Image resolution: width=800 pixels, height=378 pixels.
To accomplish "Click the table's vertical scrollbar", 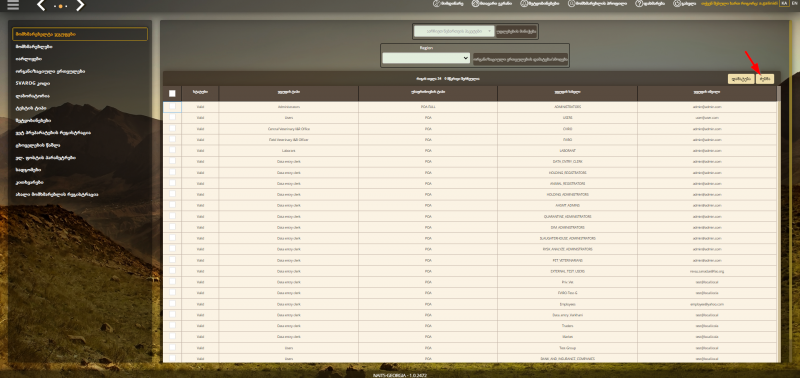I will coord(779,224).
